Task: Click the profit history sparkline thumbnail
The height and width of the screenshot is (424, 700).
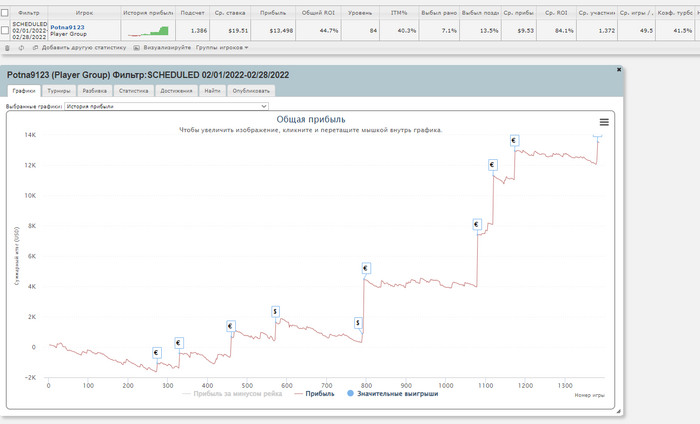Action: coord(148,31)
